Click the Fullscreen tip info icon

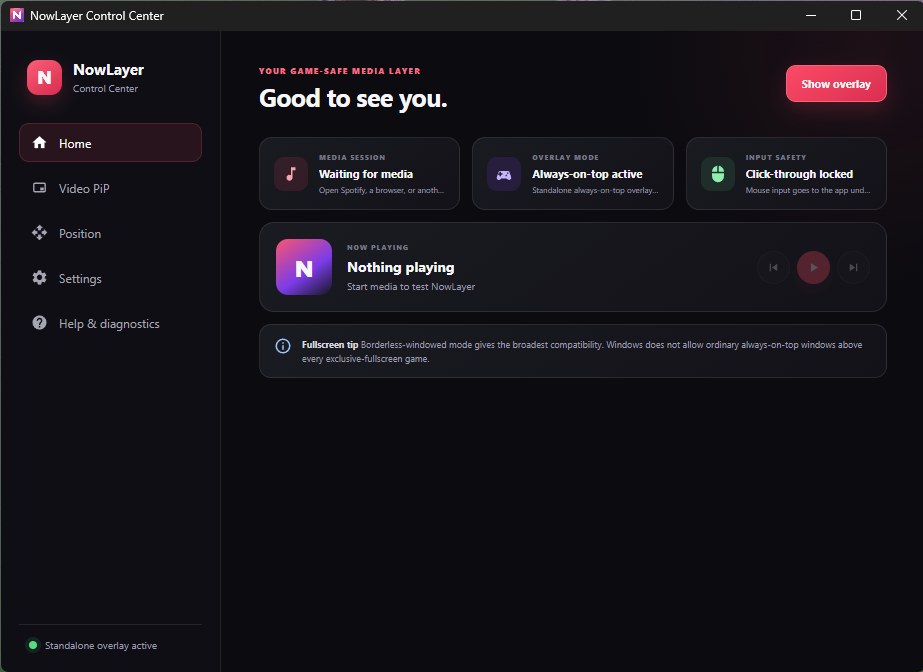click(283, 346)
